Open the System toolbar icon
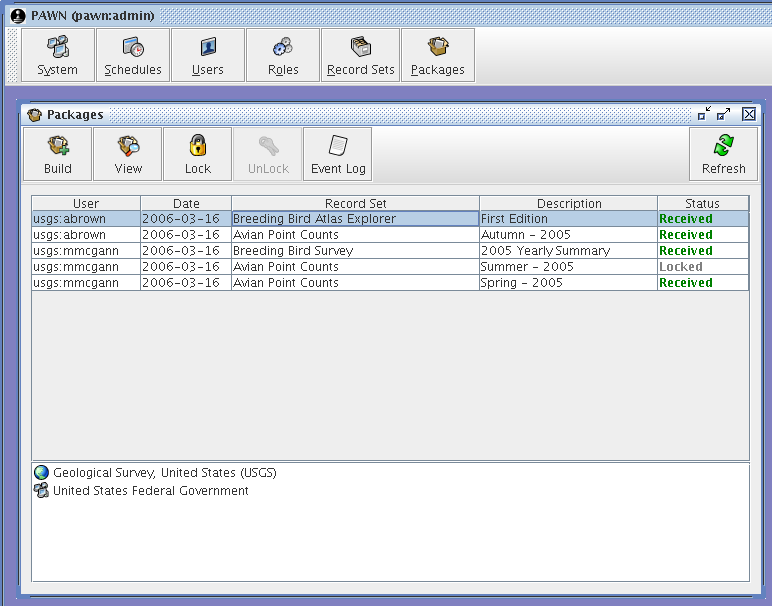Screen dimensions: 772x606 pos(58,55)
